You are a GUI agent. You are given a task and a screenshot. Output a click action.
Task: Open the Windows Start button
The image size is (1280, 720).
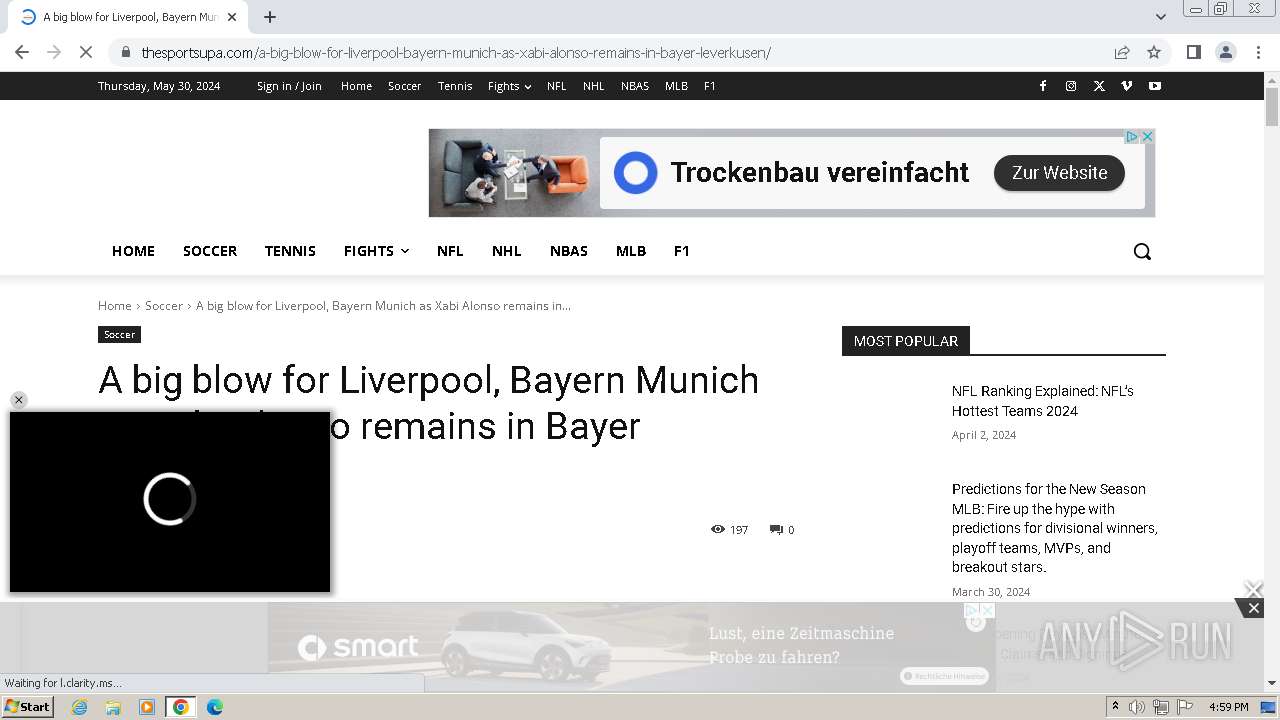tap(27, 706)
